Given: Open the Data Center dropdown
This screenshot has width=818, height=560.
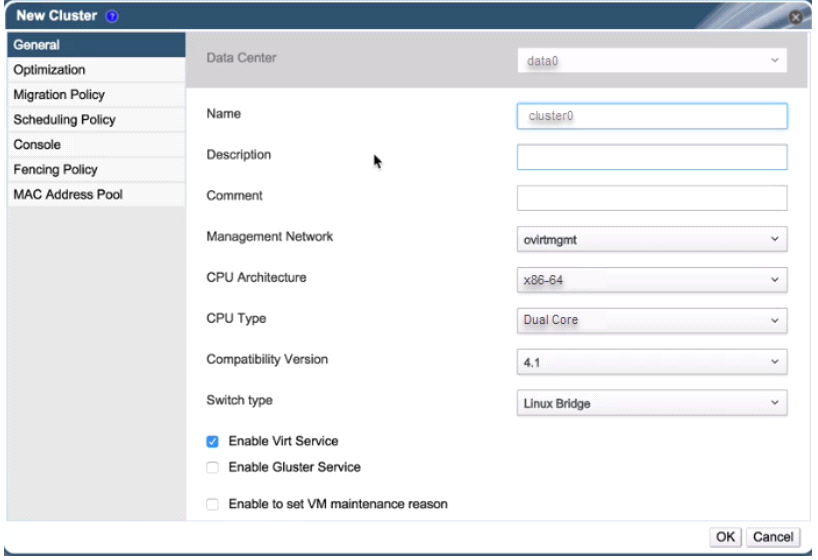Looking at the screenshot, I should tap(652, 61).
